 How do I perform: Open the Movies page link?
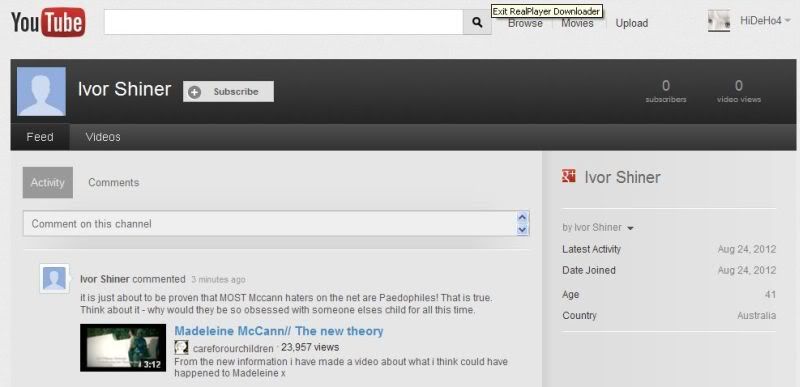click(x=577, y=23)
